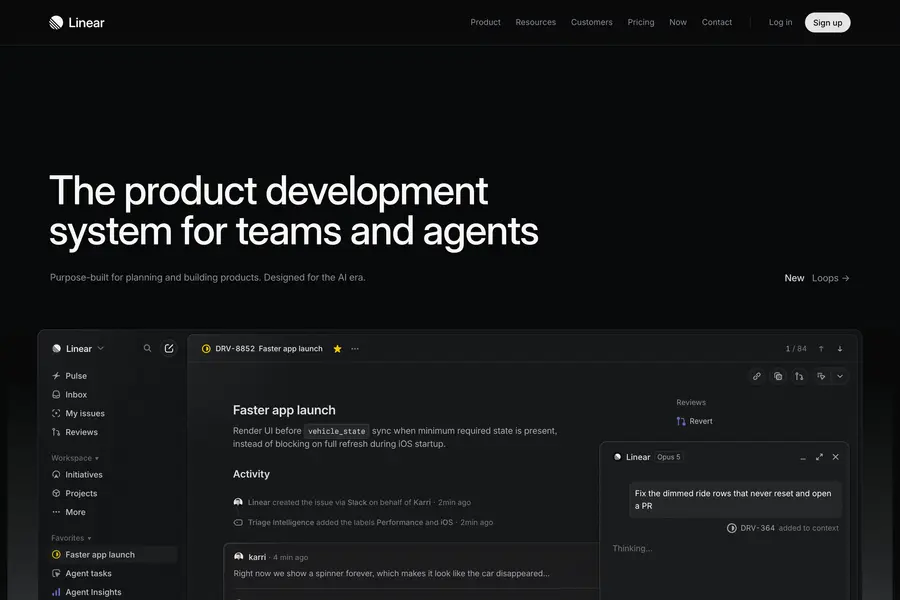900x600 pixels.
Task: Close the Linear agent chat panel
Action: [x=836, y=457]
